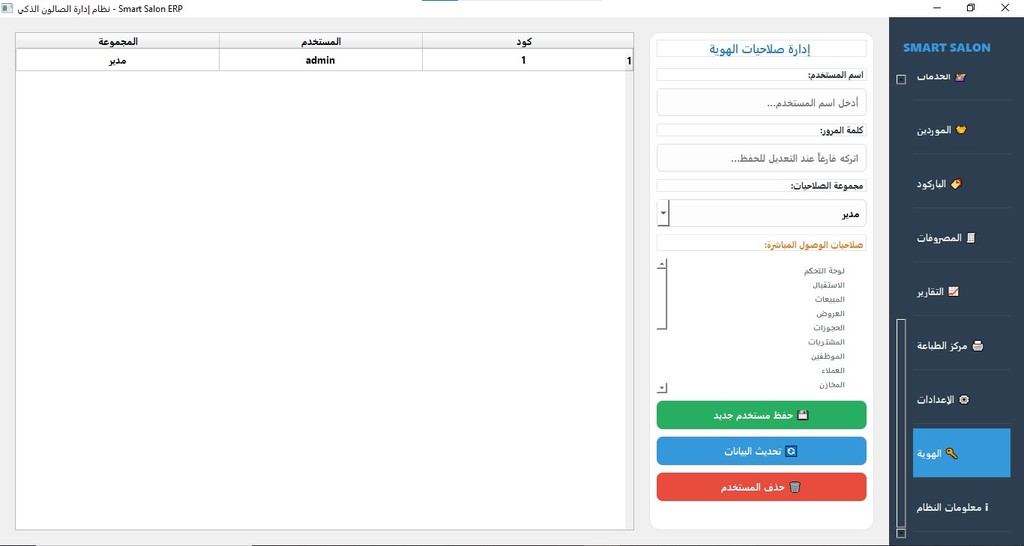This screenshot has height=546, width=1024.
Task: Select الموظفين in permissions list
Action: click(x=827, y=357)
